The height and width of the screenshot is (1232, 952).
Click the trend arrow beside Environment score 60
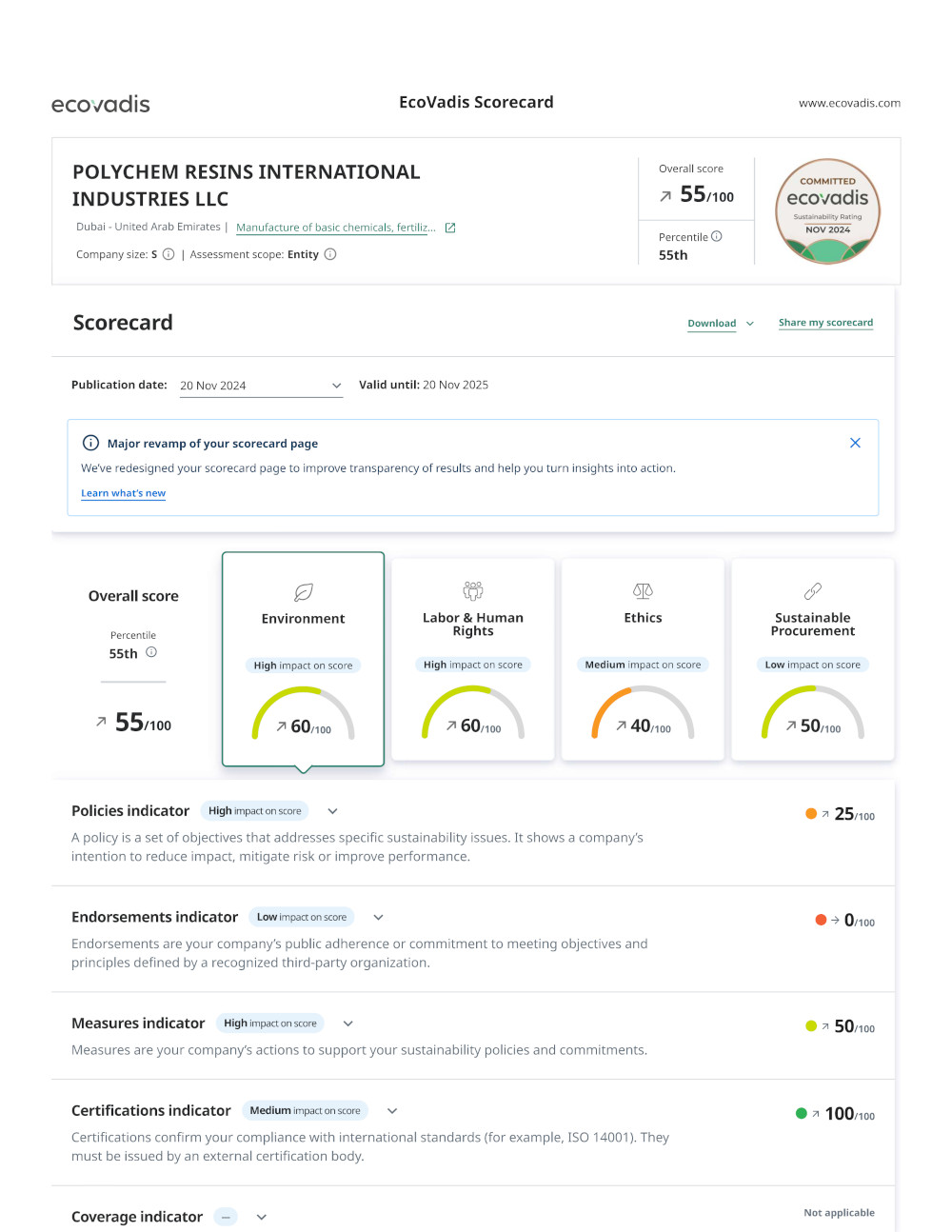[282, 726]
